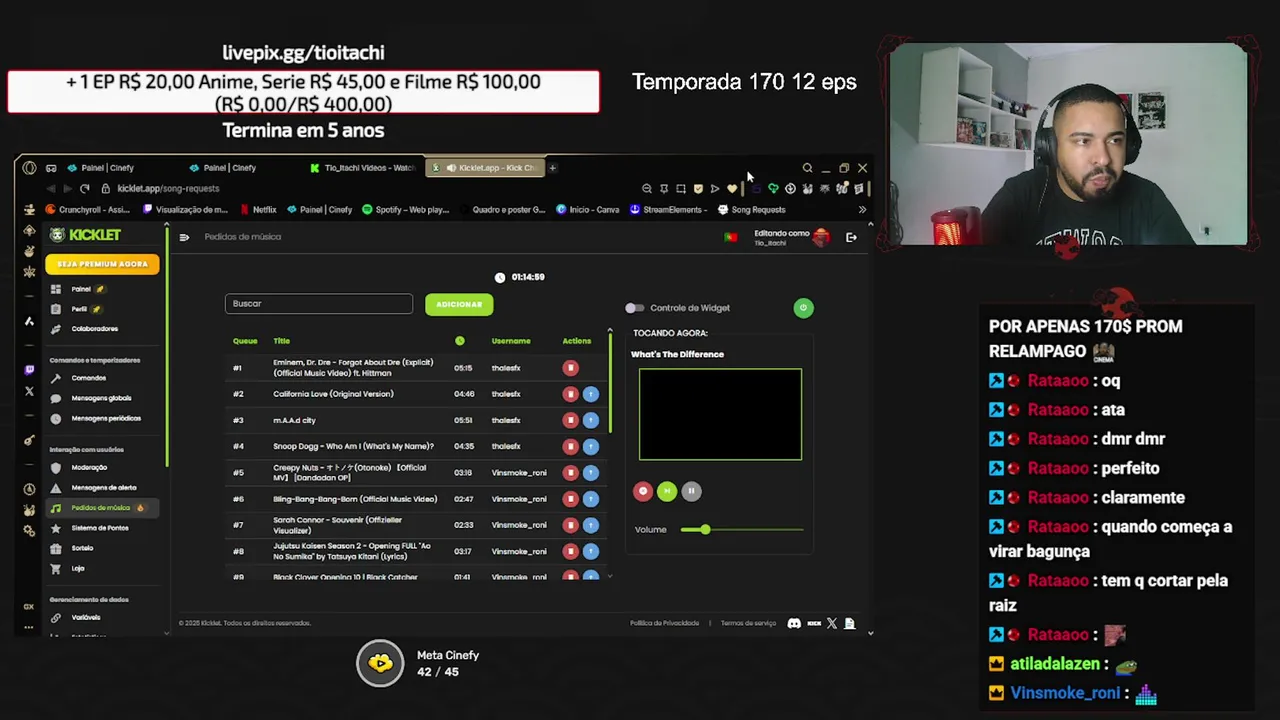Toggle the Controle de Widget switch

pos(634,308)
